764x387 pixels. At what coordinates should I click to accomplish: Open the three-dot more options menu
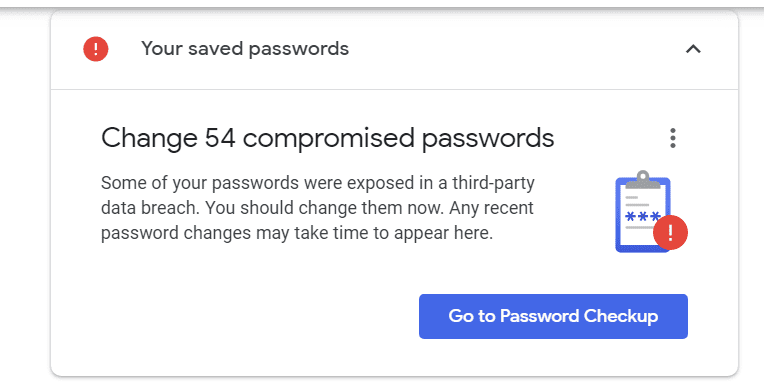(x=673, y=138)
